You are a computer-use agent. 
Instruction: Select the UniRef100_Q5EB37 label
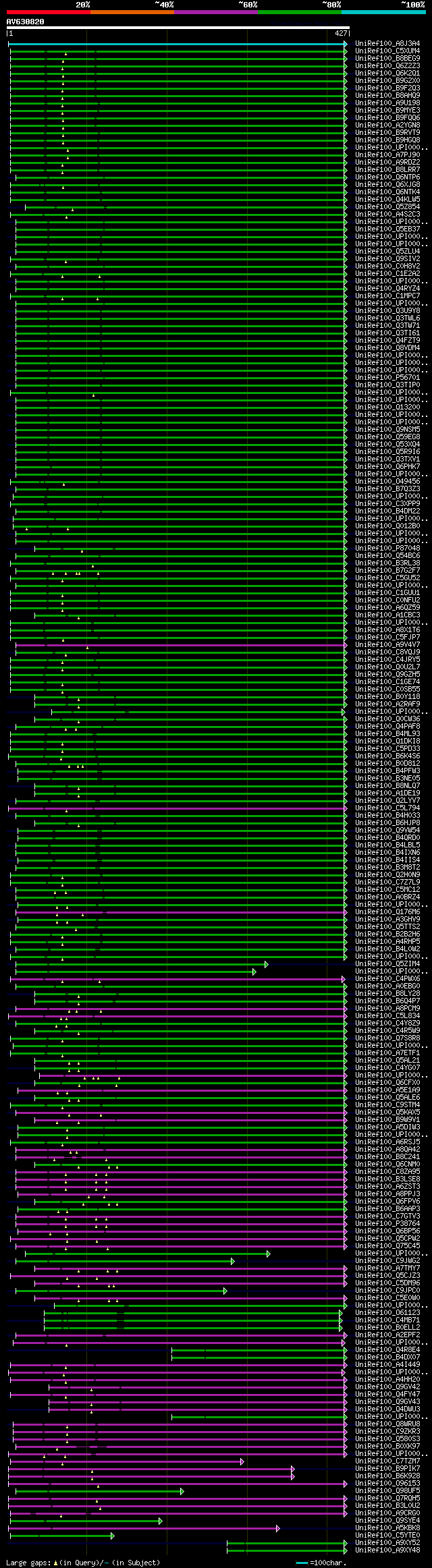[387, 229]
